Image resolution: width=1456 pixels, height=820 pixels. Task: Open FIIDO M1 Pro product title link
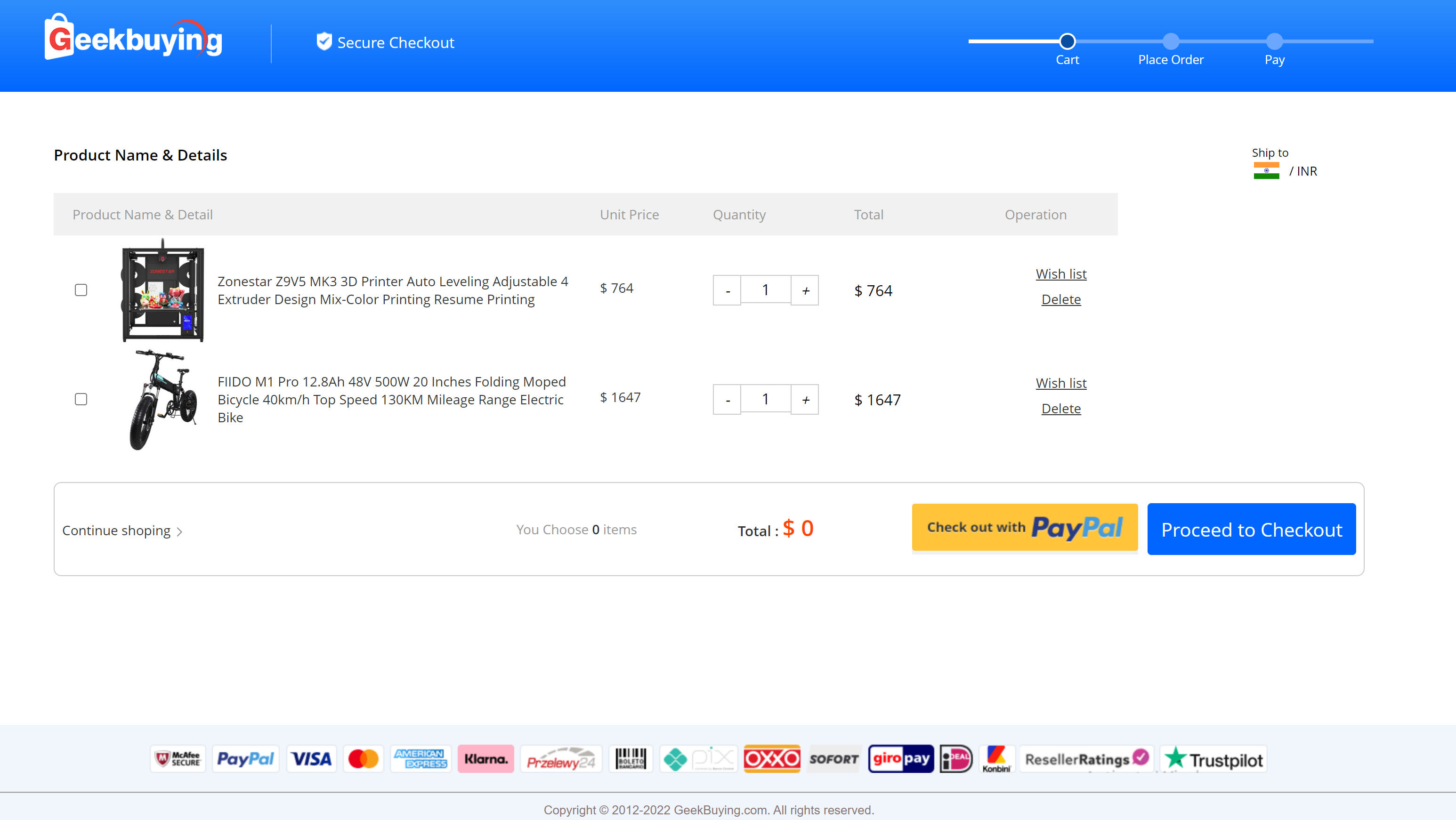pos(392,400)
